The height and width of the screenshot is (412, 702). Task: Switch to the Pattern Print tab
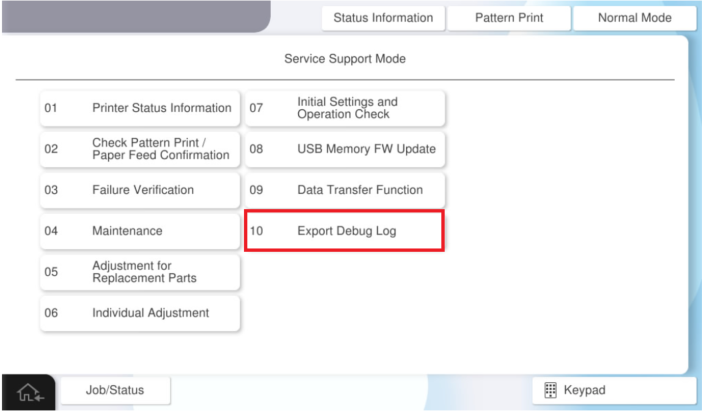point(508,18)
